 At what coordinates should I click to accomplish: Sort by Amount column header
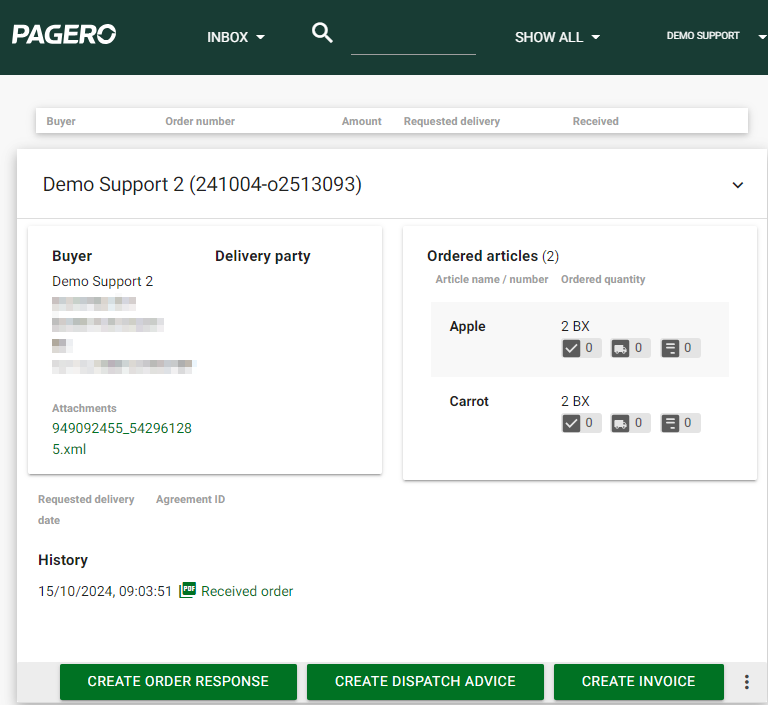point(361,121)
